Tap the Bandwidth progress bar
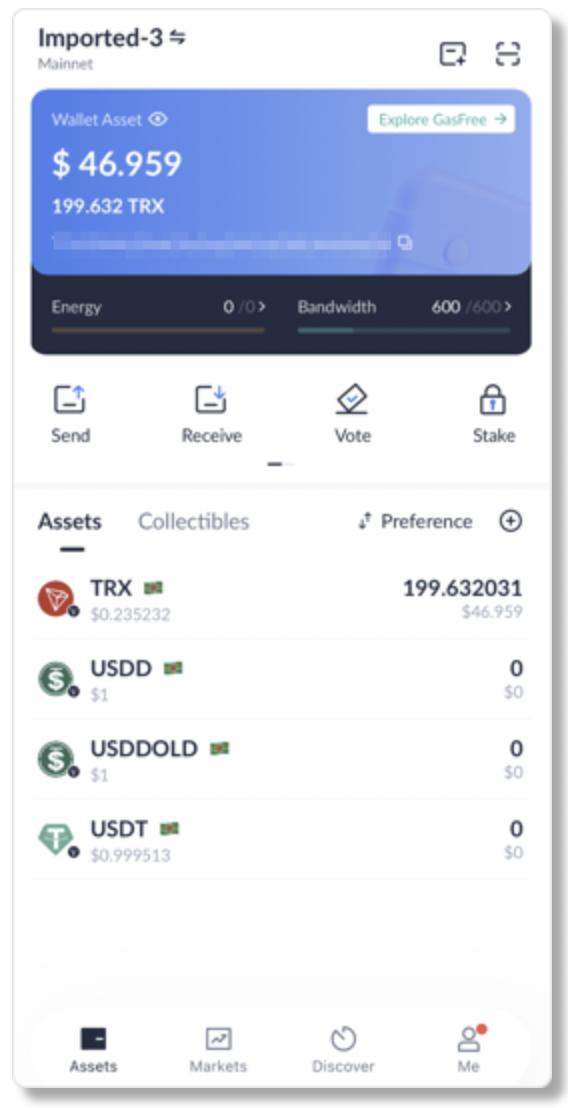Image resolution: width=568 pixels, height=1108 pixels. click(x=403, y=330)
